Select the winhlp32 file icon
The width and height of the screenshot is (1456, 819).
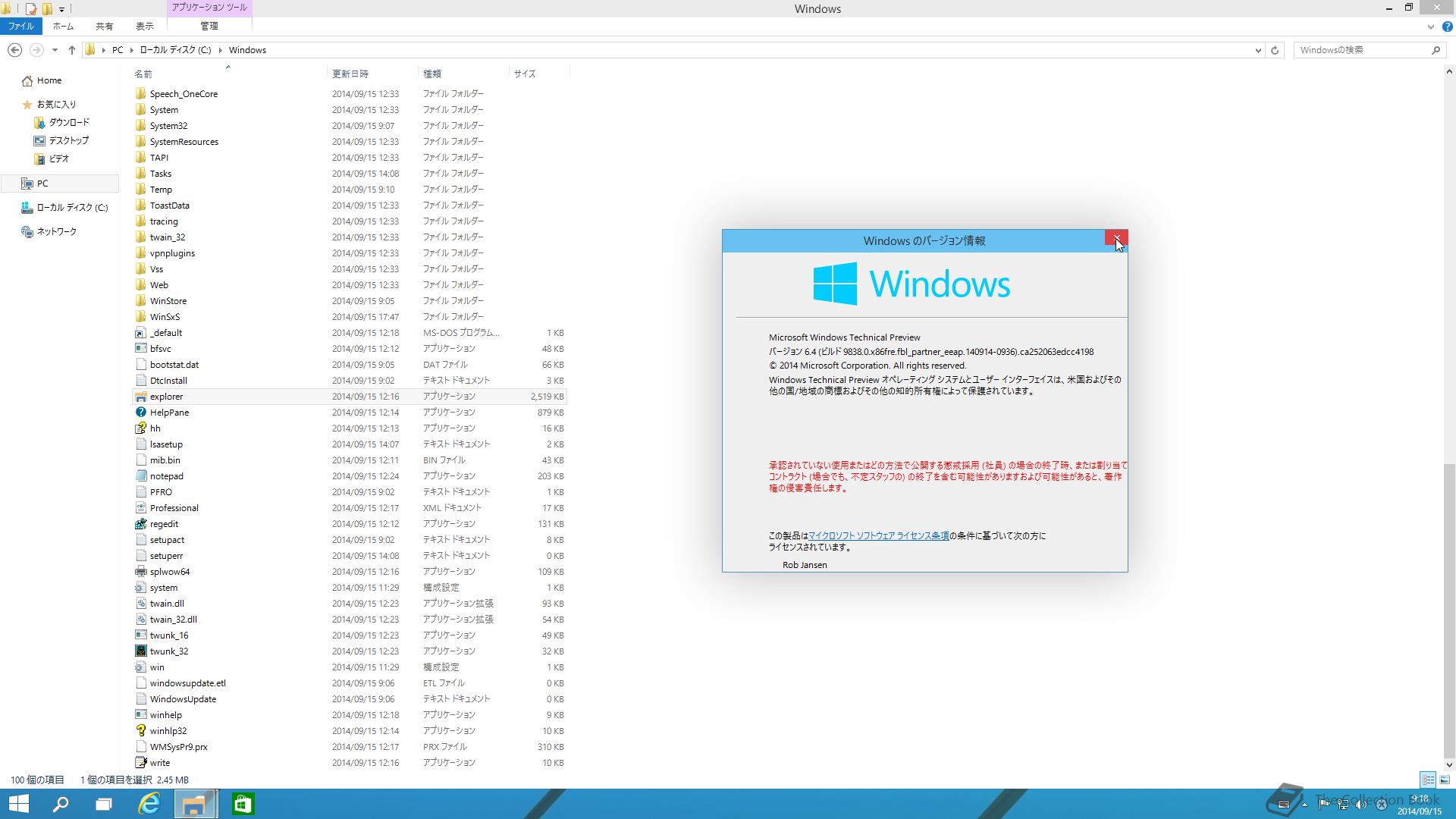tap(140, 731)
